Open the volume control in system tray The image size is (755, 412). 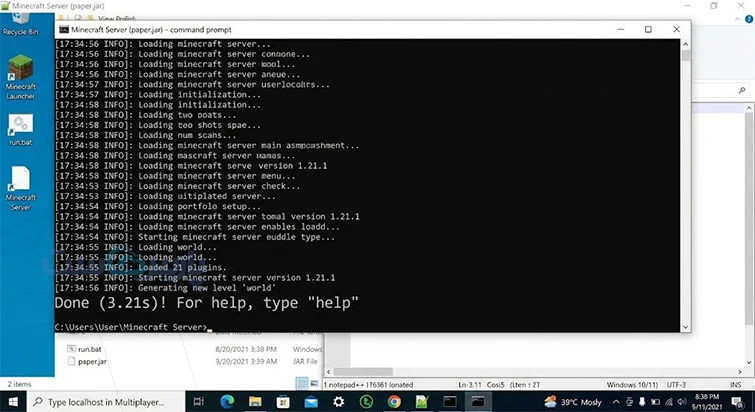(682, 402)
